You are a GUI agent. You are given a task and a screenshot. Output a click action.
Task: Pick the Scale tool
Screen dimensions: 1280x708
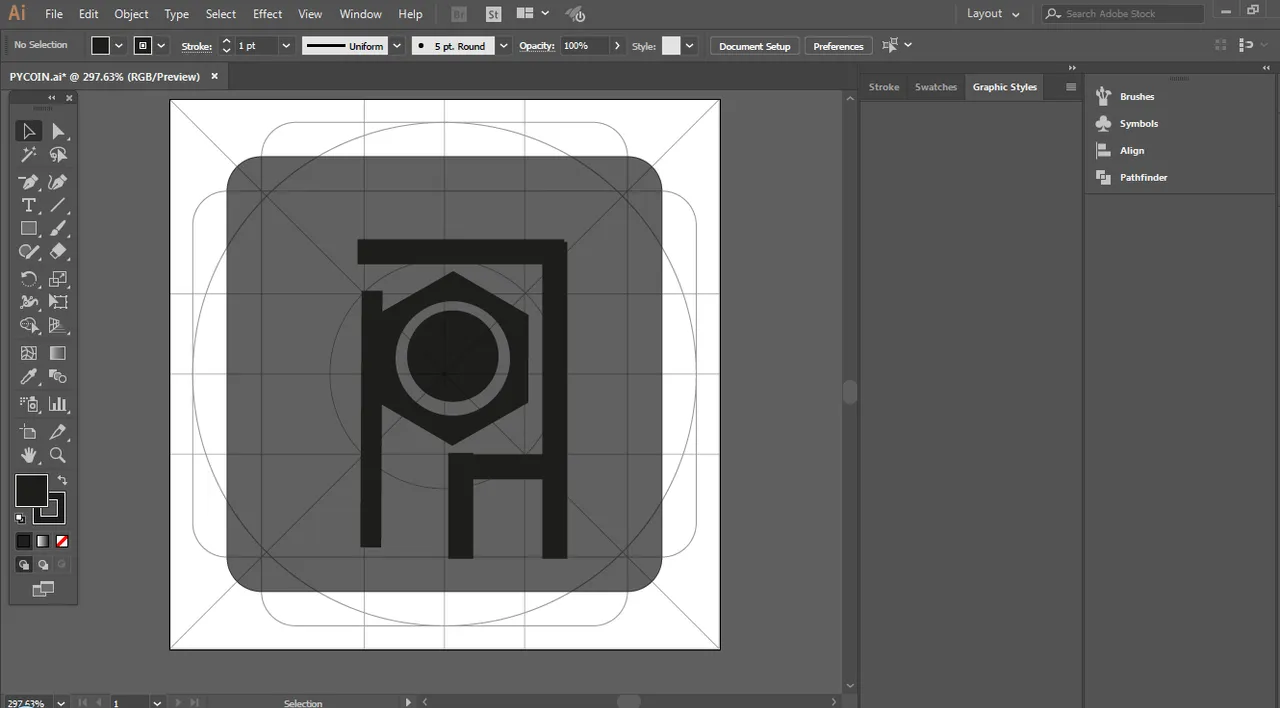pos(58,279)
